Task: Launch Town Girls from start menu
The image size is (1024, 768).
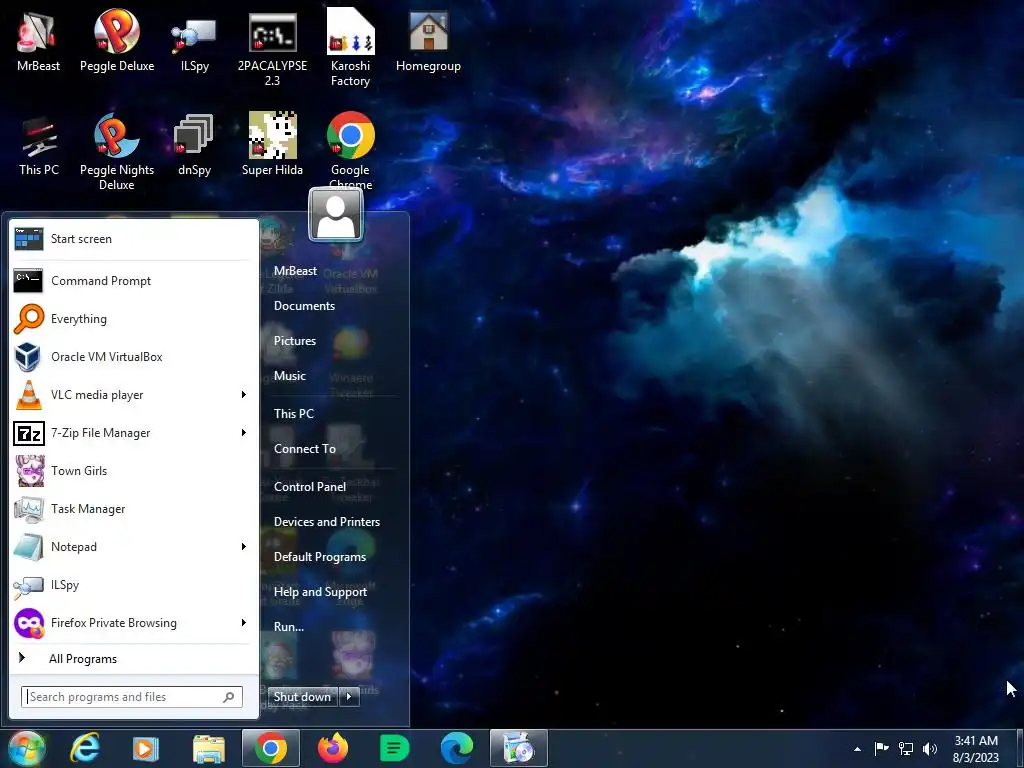Action: (133, 471)
